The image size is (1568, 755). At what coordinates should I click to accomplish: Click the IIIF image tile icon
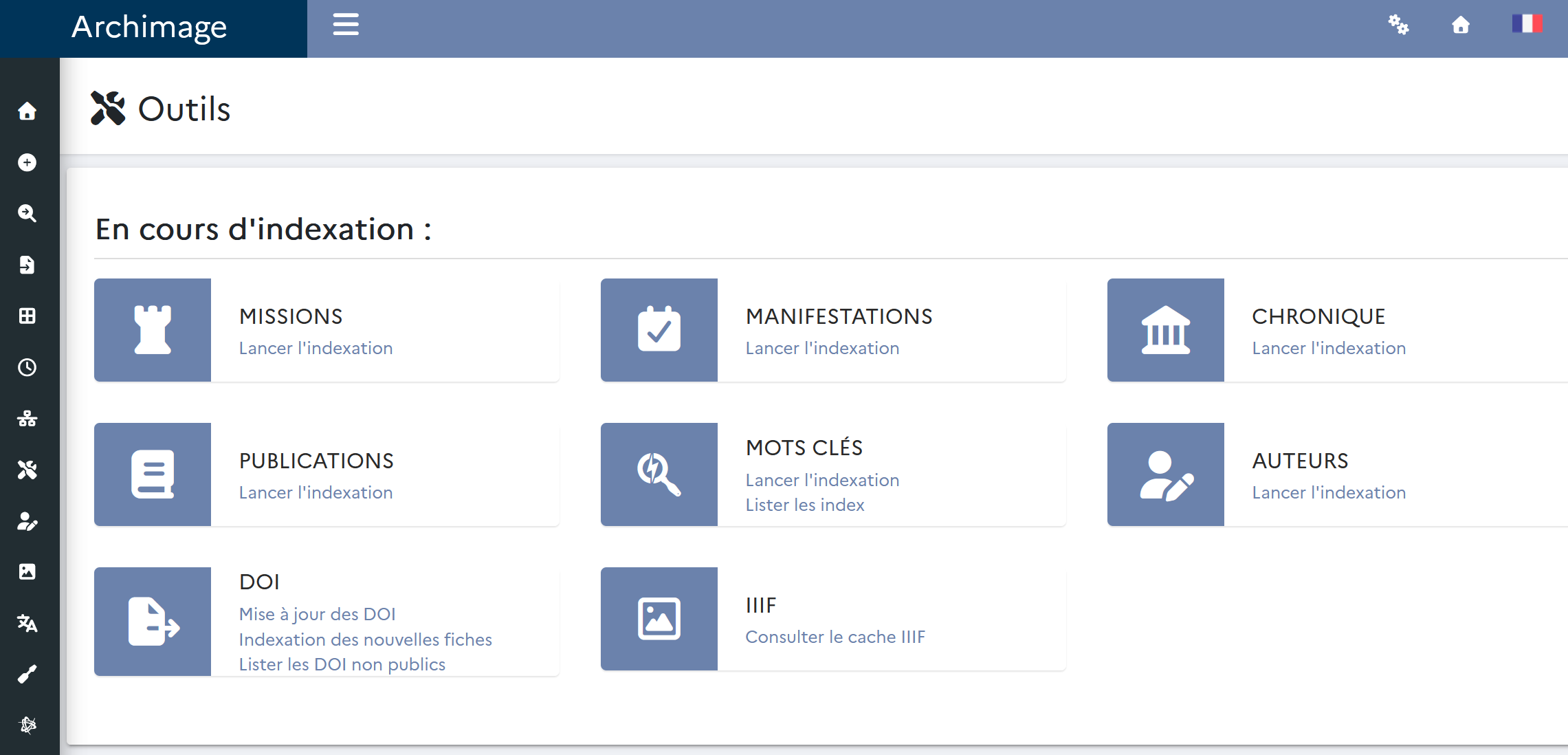(659, 619)
